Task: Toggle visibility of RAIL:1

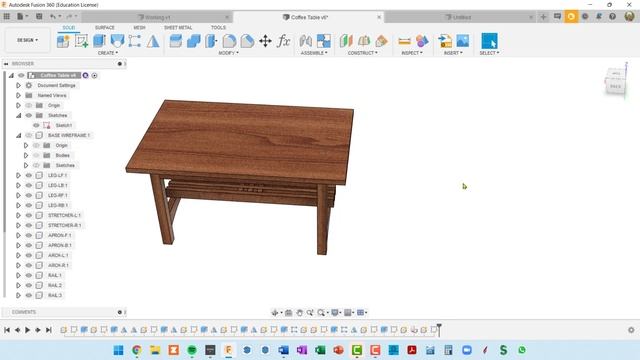Action: point(29,275)
